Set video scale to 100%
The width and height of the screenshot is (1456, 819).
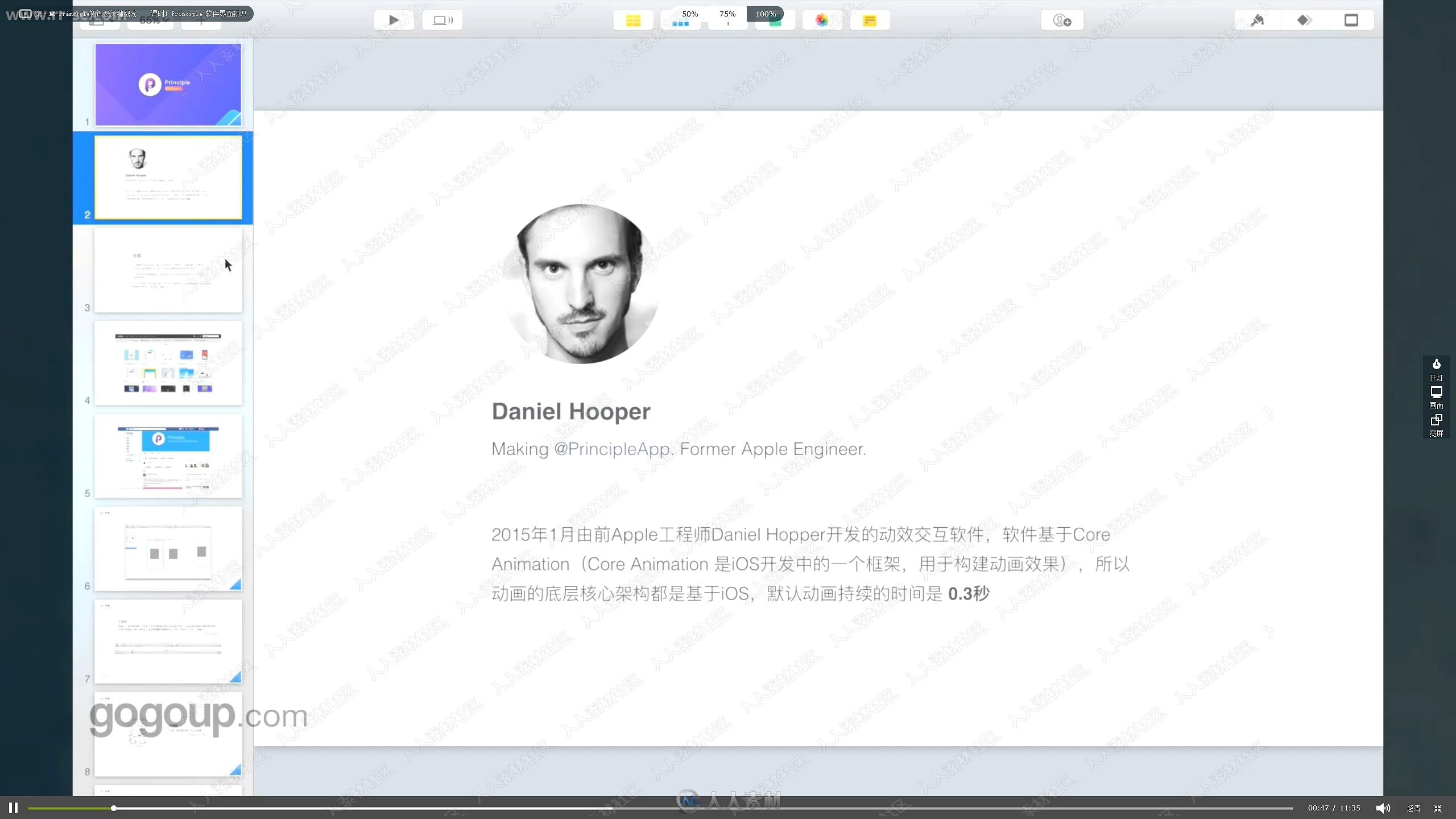(766, 14)
